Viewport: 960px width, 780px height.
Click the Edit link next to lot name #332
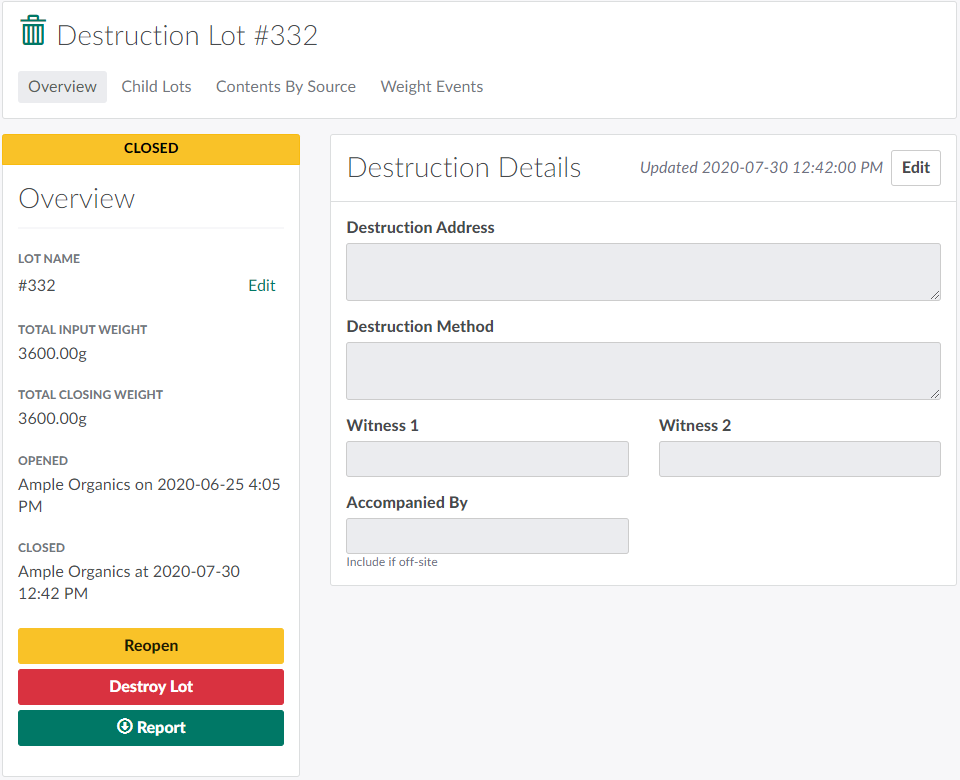[261, 286]
